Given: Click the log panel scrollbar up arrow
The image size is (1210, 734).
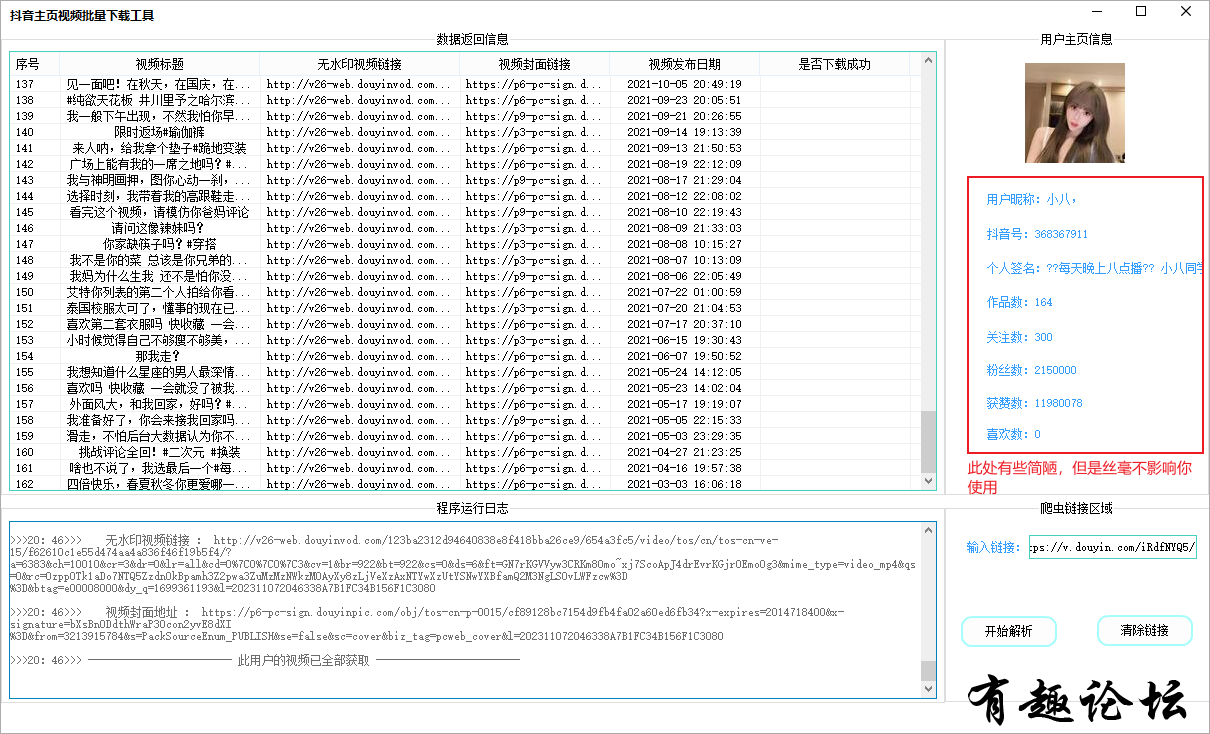Looking at the screenshot, I should click(x=928, y=531).
